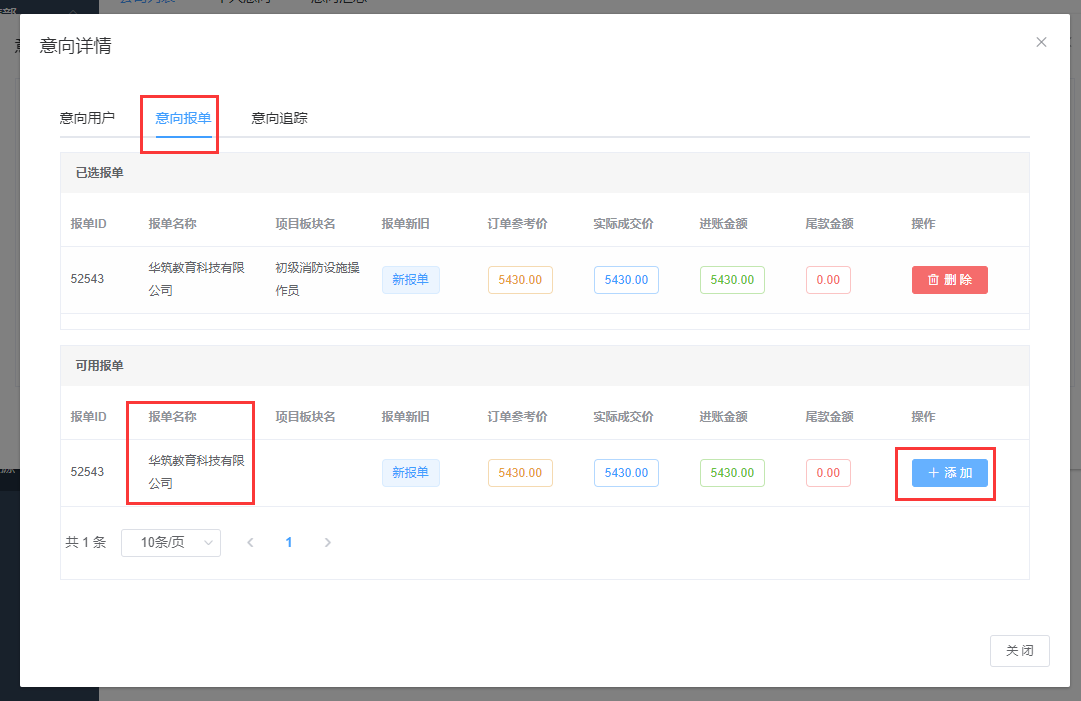Click 华筑教育科技有限公司 in 可用报单 row
Image resolution: width=1081 pixels, height=701 pixels.
(x=196, y=472)
